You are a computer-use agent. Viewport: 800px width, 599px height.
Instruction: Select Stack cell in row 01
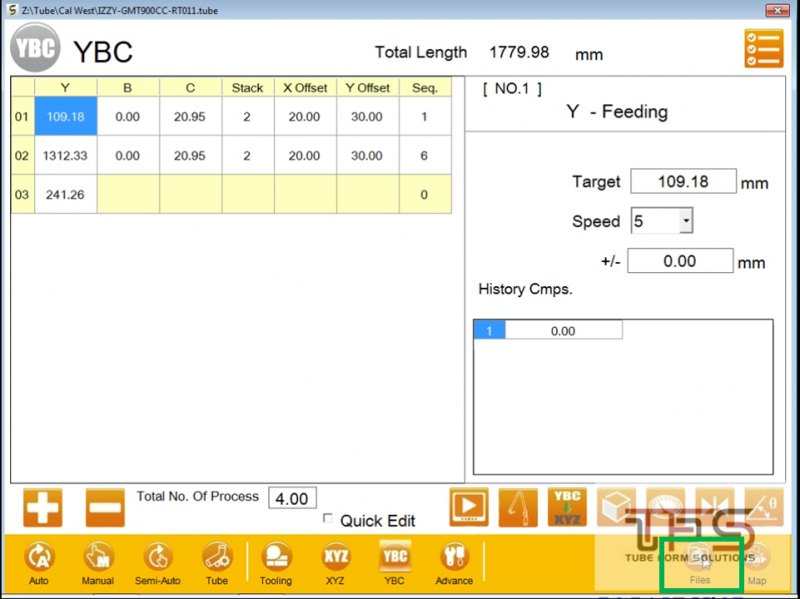click(248, 116)
